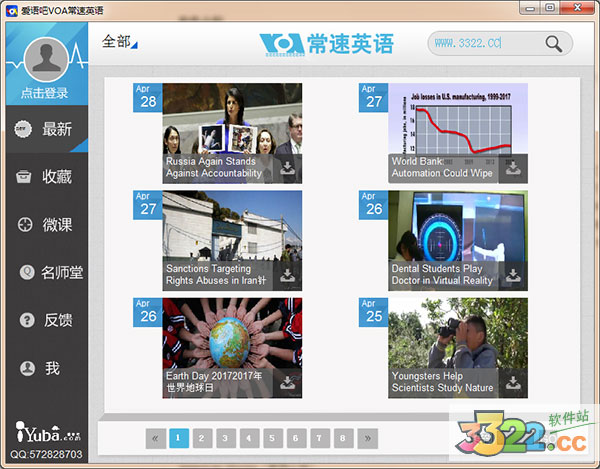
Task: Click the VOA 常速英语 header logo
Action: coord(327,44)
